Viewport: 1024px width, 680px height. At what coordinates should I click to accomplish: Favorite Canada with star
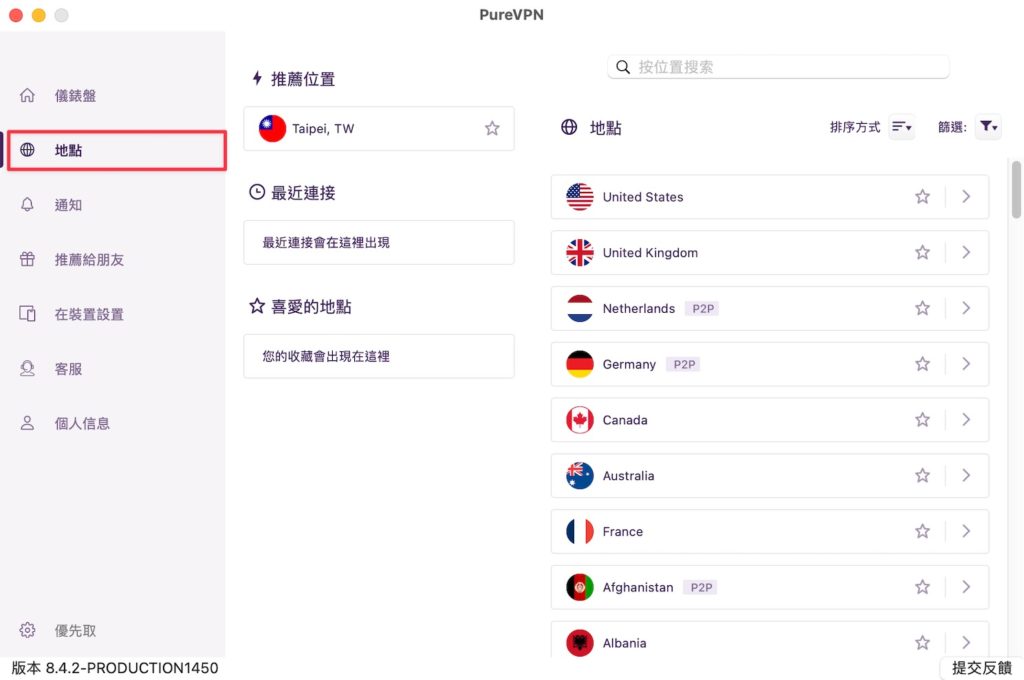(x=922, y=419)
